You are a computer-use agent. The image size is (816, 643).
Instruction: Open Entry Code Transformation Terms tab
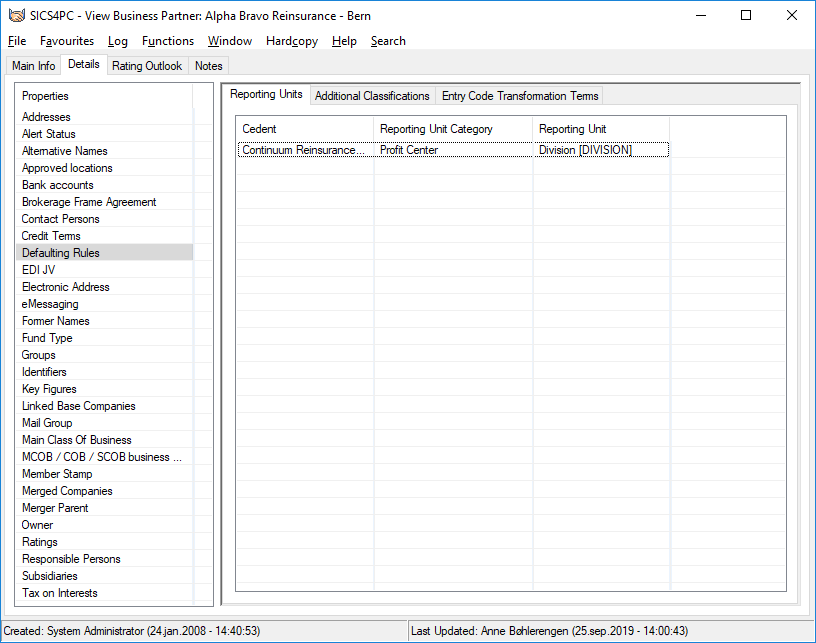520,96
